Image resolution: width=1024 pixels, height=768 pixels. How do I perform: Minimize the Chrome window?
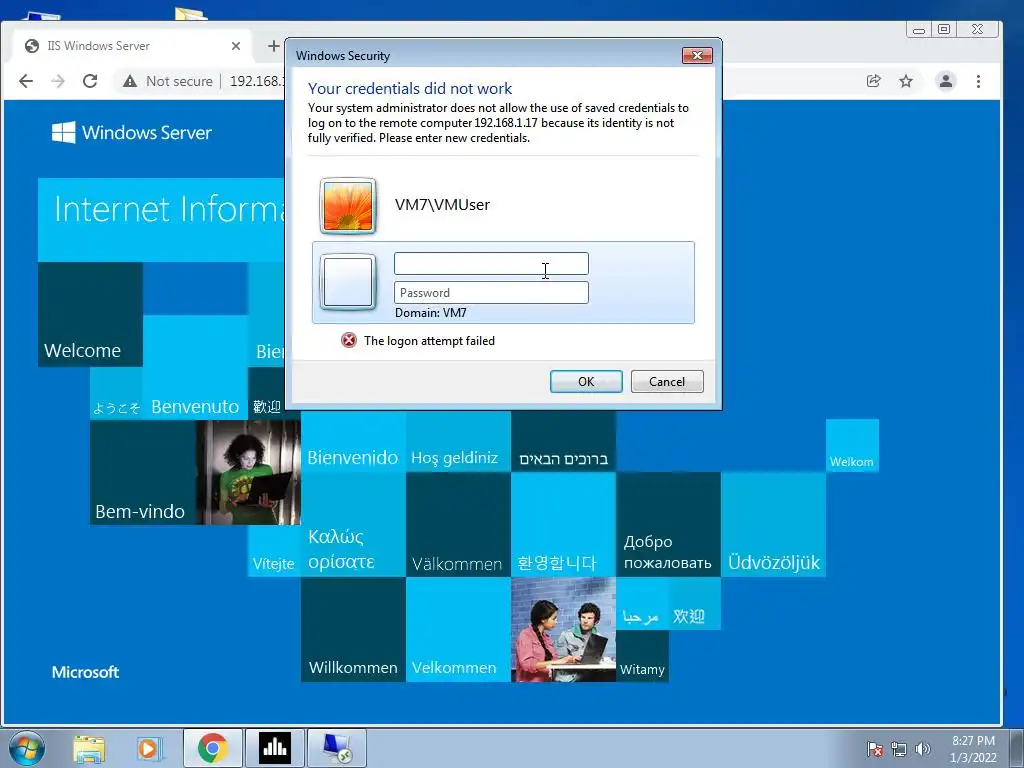point(919,29)
